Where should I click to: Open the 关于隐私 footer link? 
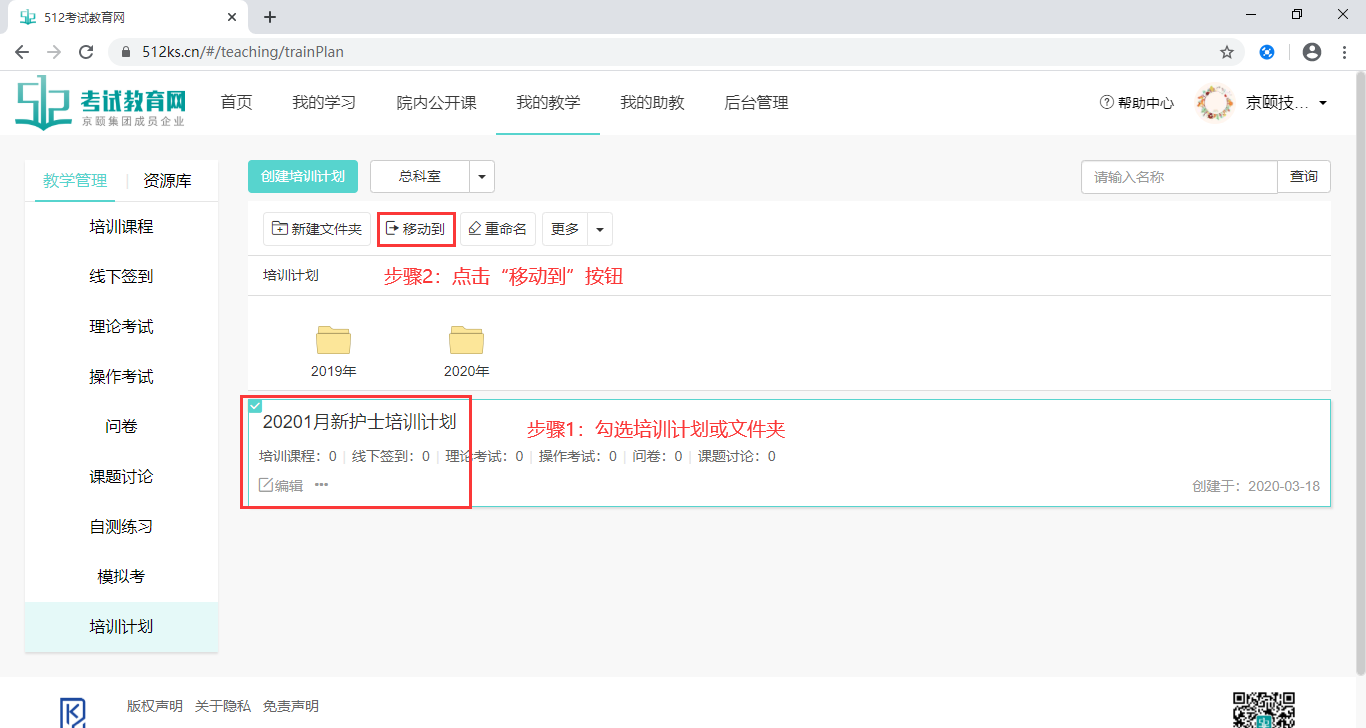(223, 706)
